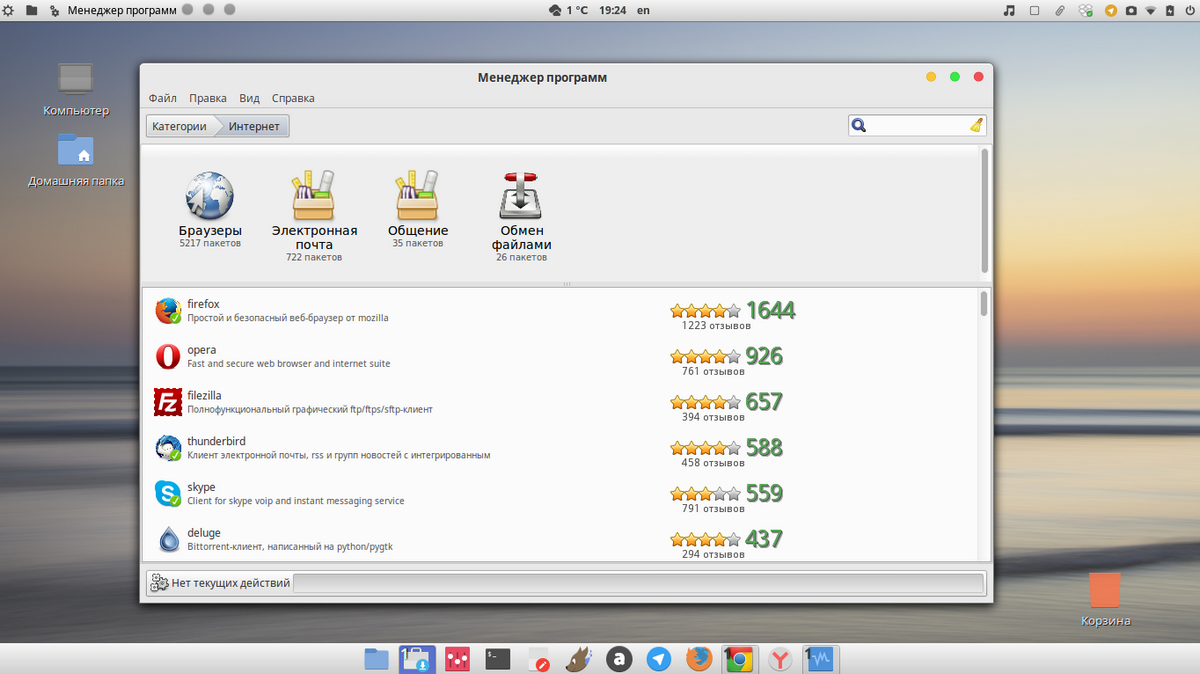Launch the terminal from the dock

[498, 659]
